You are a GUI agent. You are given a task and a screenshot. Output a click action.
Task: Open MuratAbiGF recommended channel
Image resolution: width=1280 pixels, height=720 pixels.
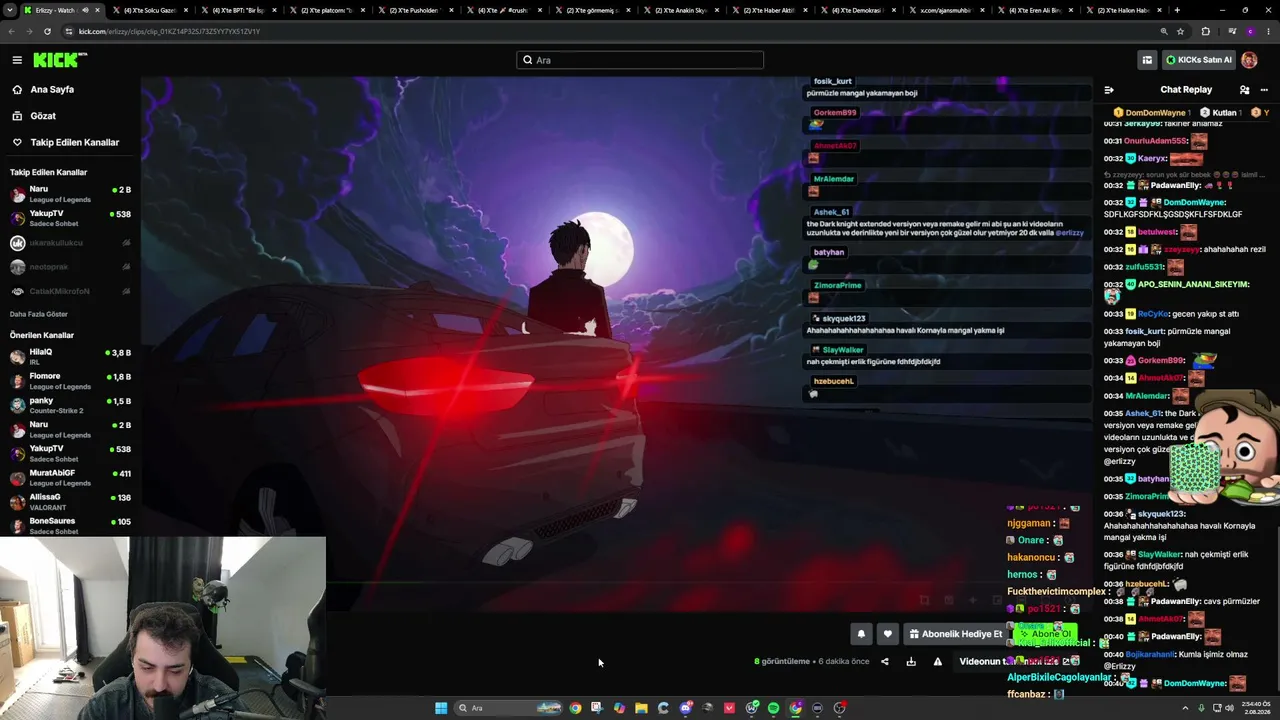click(70, 477)
